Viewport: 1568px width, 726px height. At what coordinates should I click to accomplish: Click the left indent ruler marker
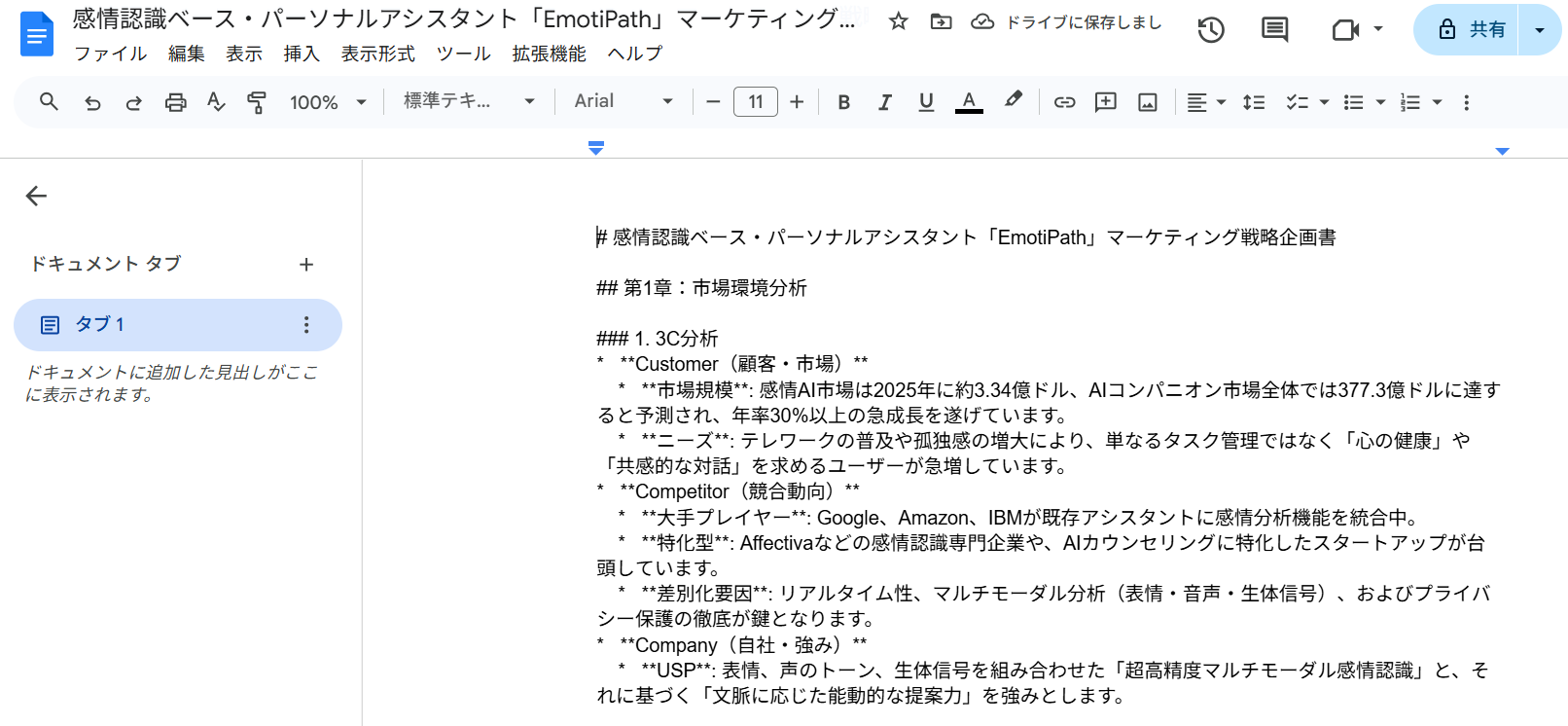(x=596, y=148)
